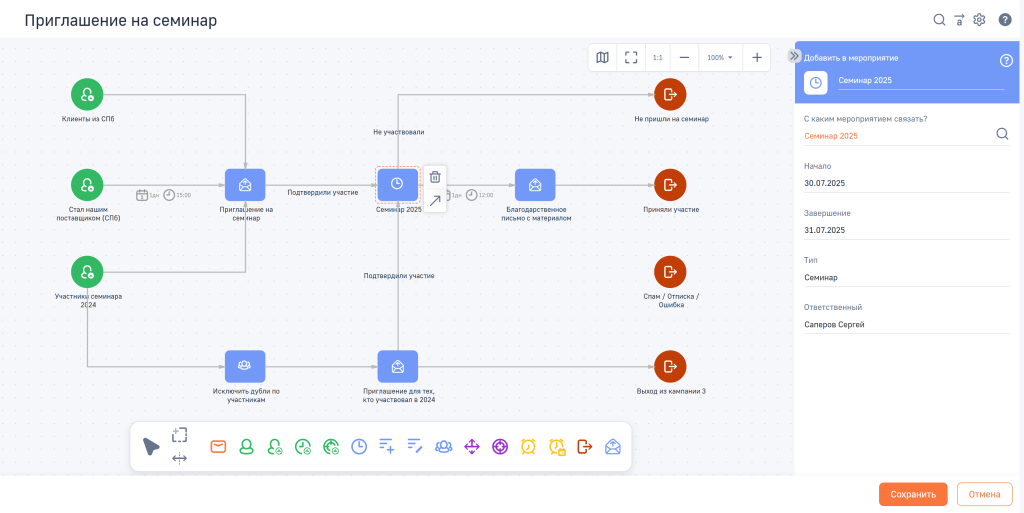The image size is (1024, 513).
Task: Edit the Семинар 2025 name field
Action: coord(921,81)
